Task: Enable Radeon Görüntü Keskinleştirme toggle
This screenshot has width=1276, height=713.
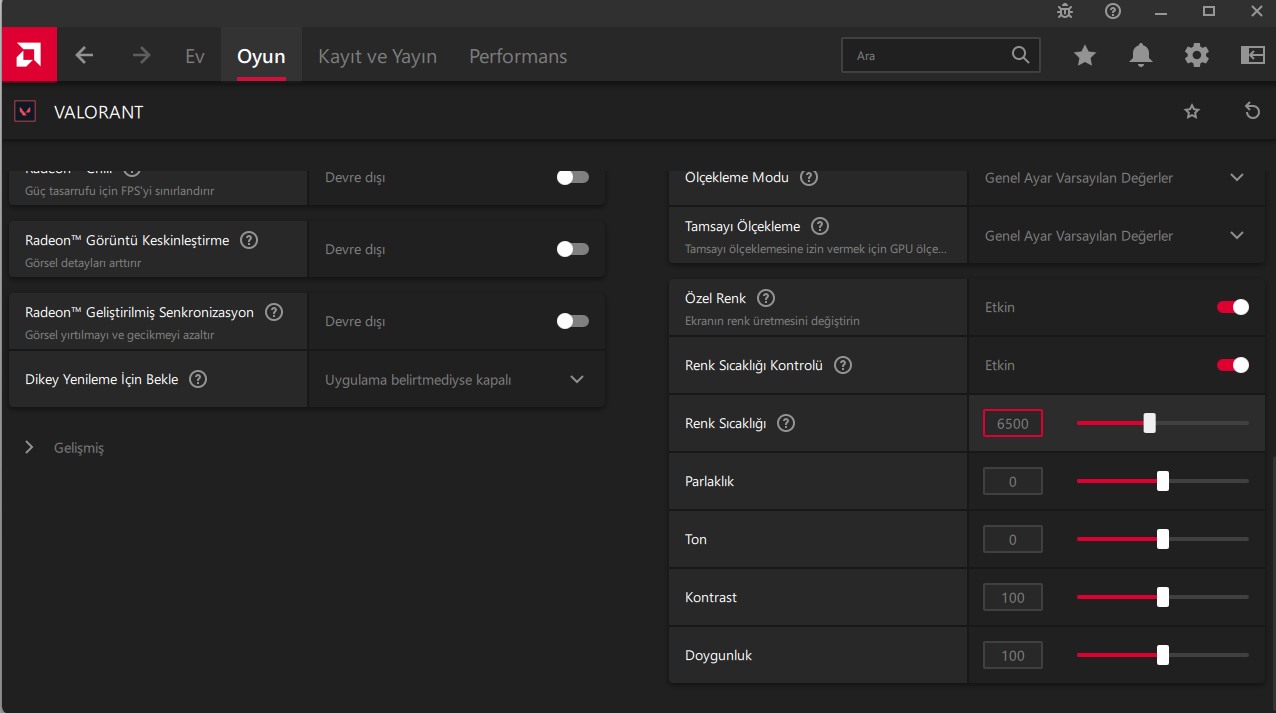Action: (x=572, y=249)
